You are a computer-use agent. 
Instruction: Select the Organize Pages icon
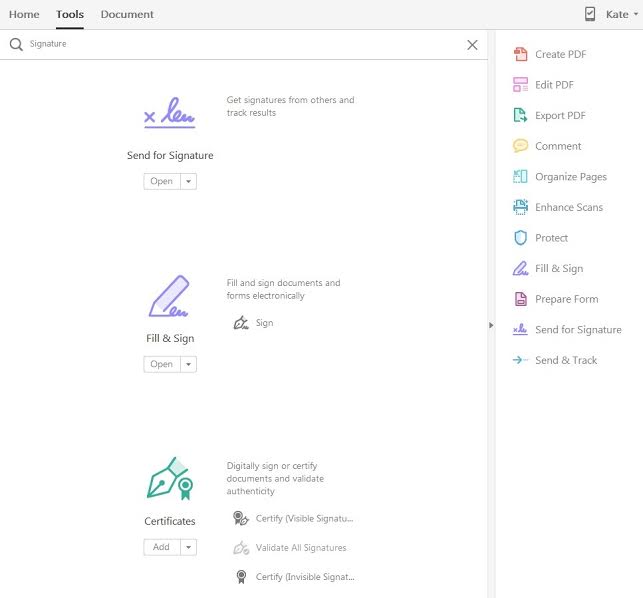[520, 176]
